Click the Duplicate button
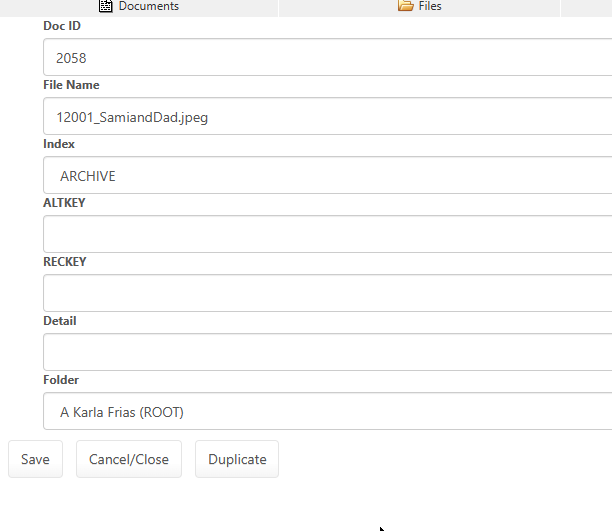The height and width of the screenshot is (531, 612). [237, 460]
